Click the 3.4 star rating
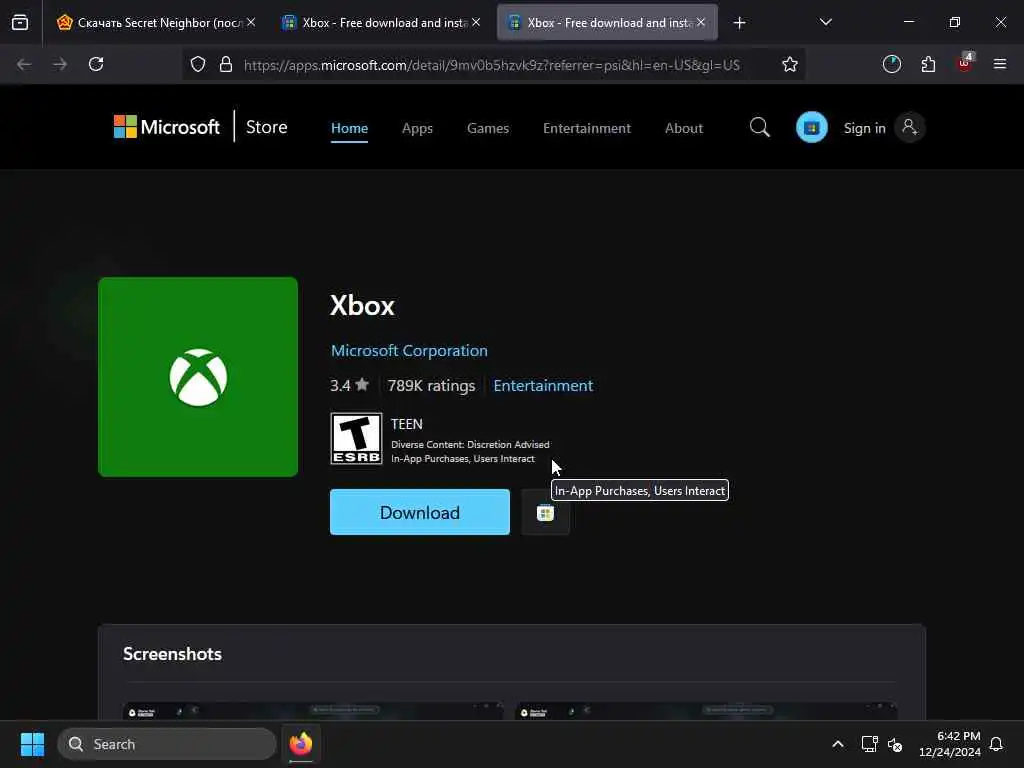The height and width of the screenshot is (768, 1024). (349, 385)
